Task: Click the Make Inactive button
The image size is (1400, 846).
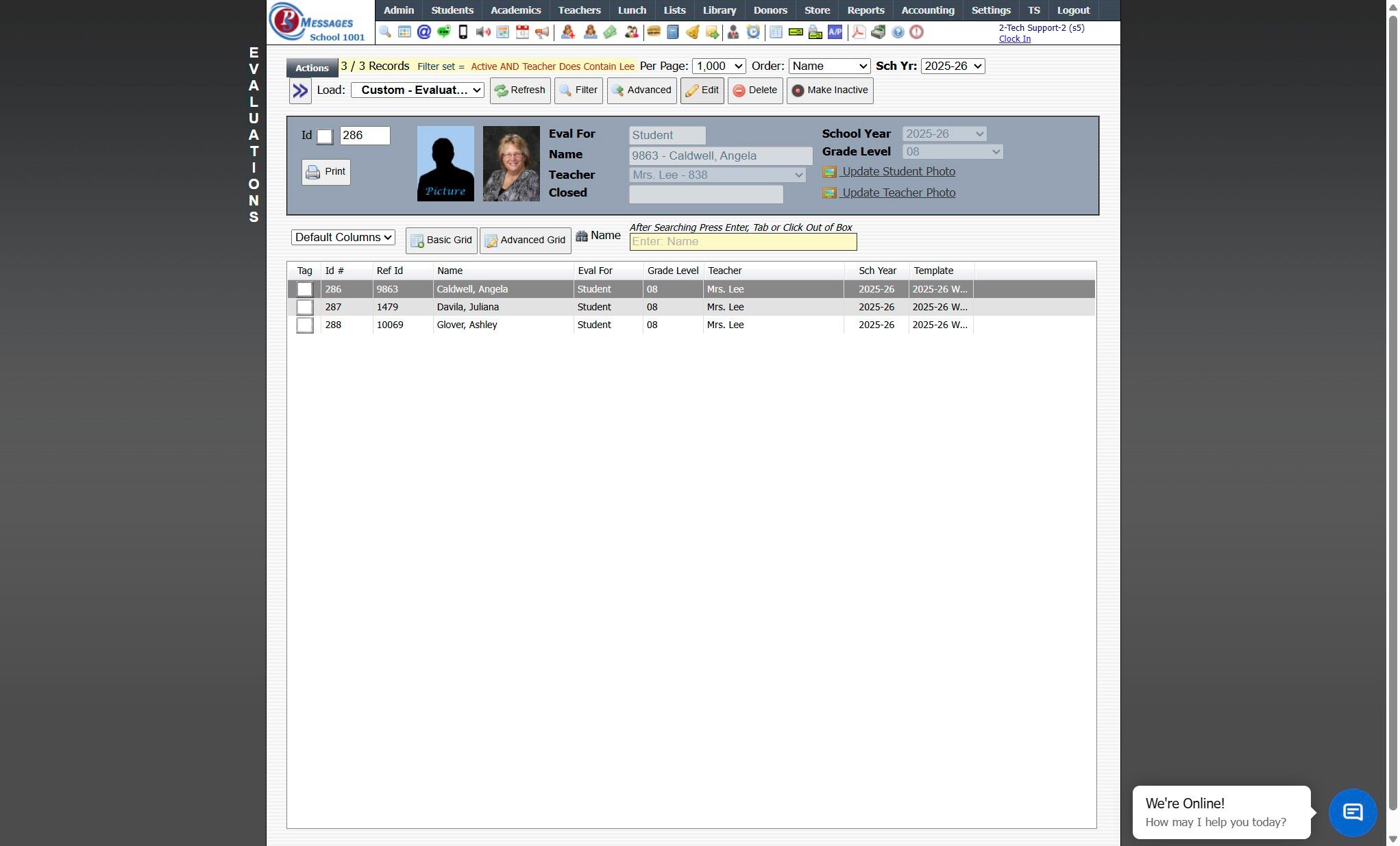Action: tap(830, 90)
